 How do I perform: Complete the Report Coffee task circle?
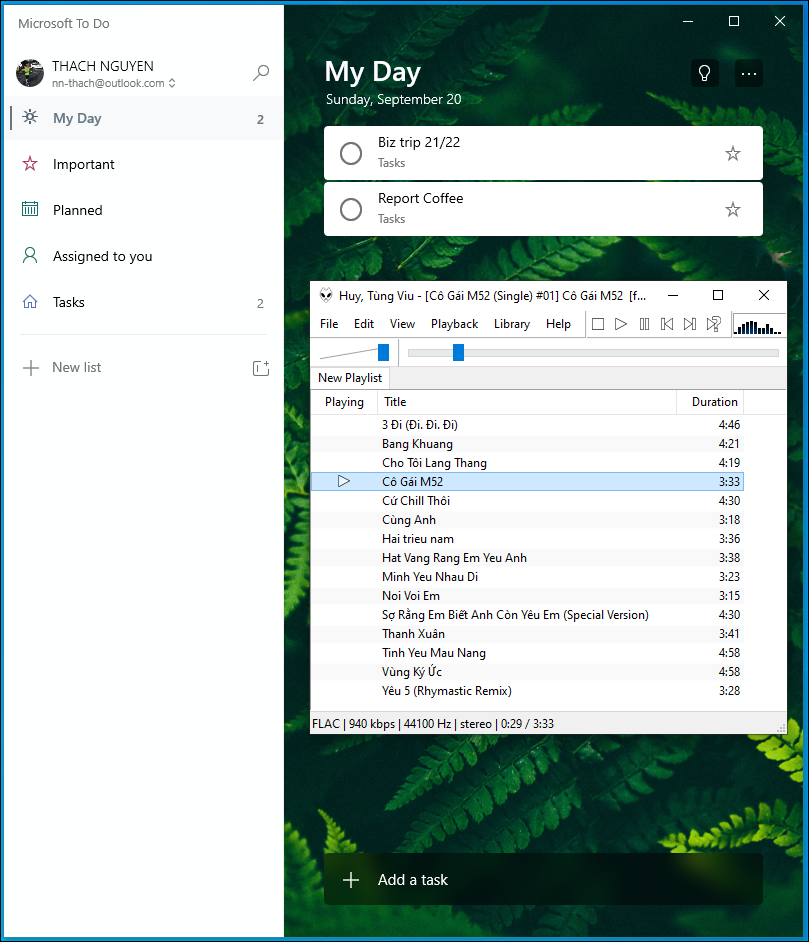(x=351, y=209)
